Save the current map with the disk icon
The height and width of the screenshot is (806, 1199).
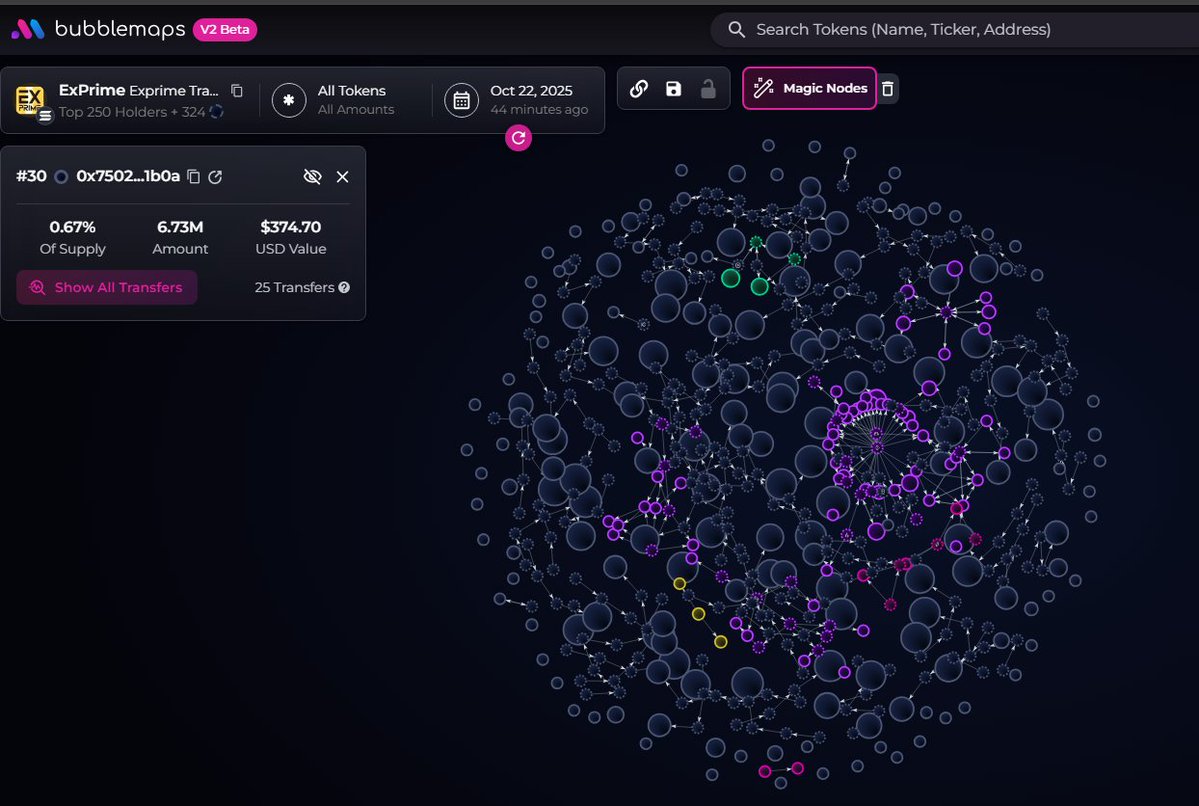click(x=673, y=89)
